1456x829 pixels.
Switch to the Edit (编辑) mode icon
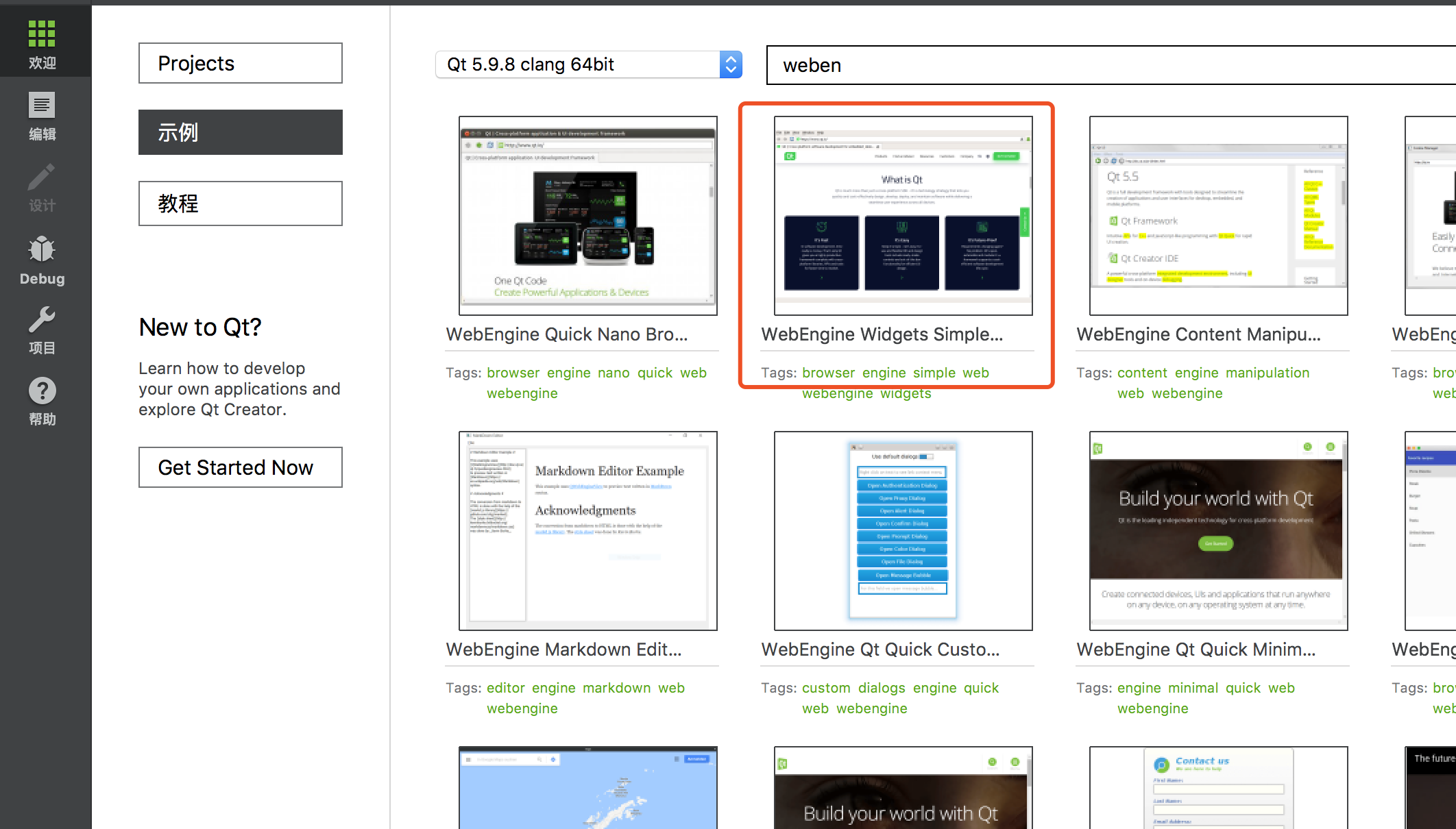42,106
